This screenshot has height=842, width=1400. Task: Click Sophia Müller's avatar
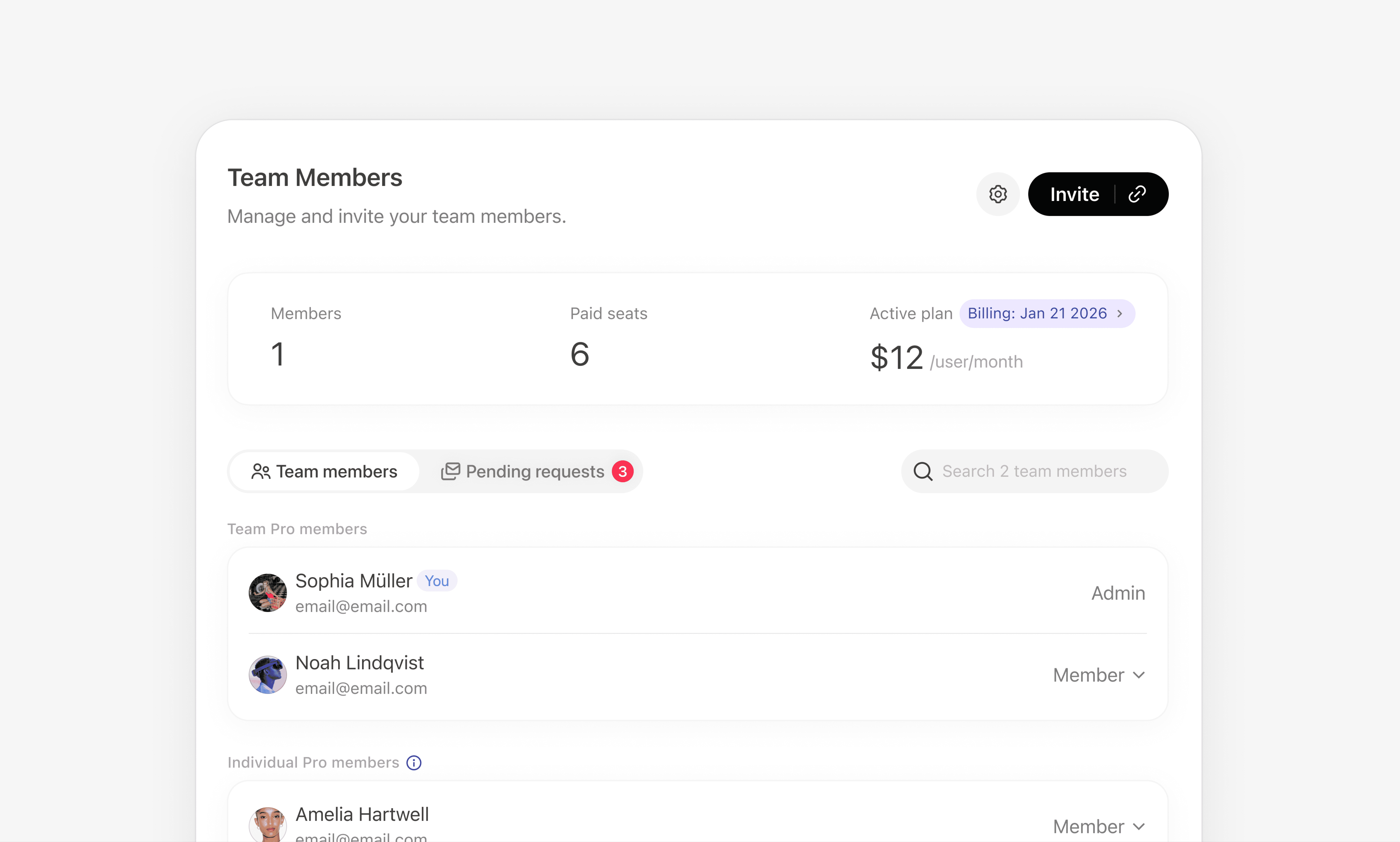[268, 593]
